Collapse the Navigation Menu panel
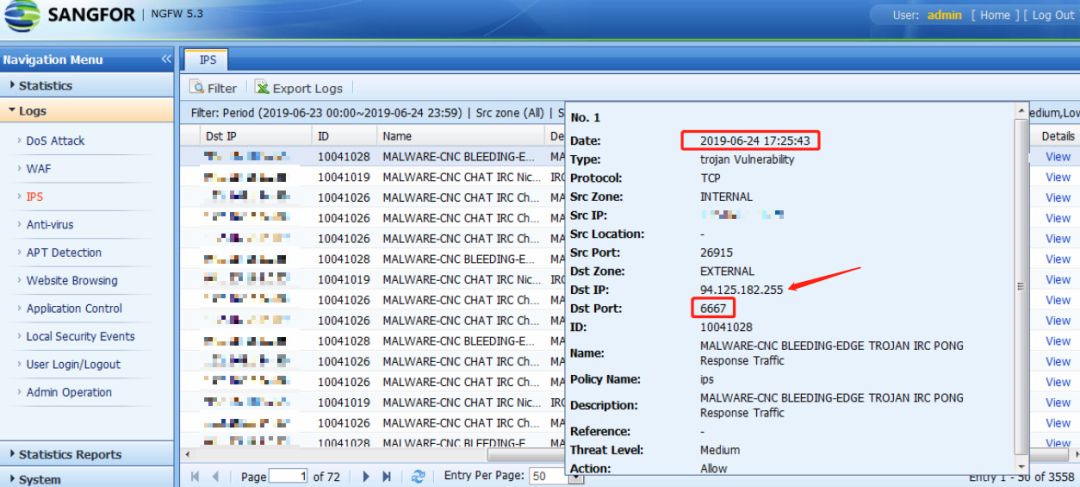This screenshot has width=1080, height=487. (x=166, y=59)
